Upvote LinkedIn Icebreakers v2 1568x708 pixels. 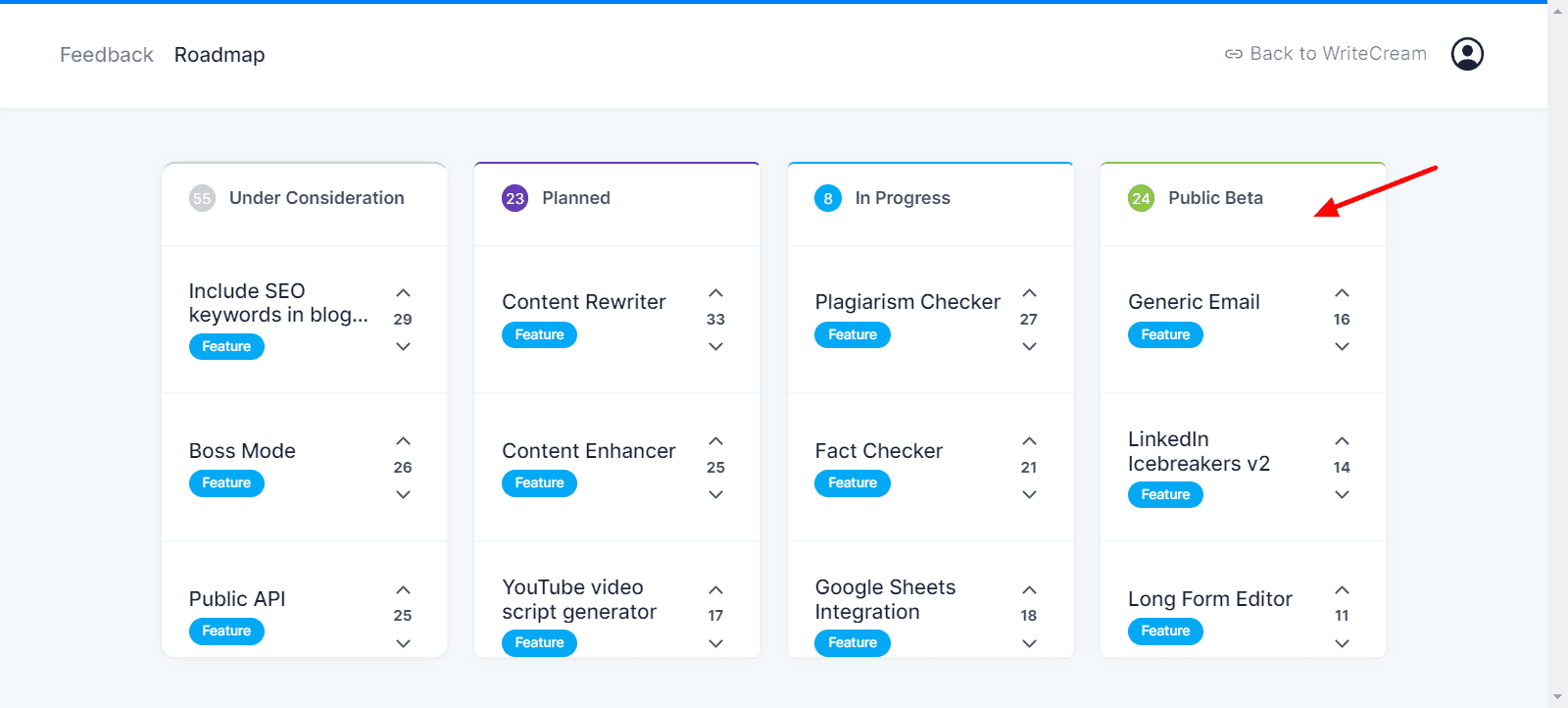[x=1343, y=441]
